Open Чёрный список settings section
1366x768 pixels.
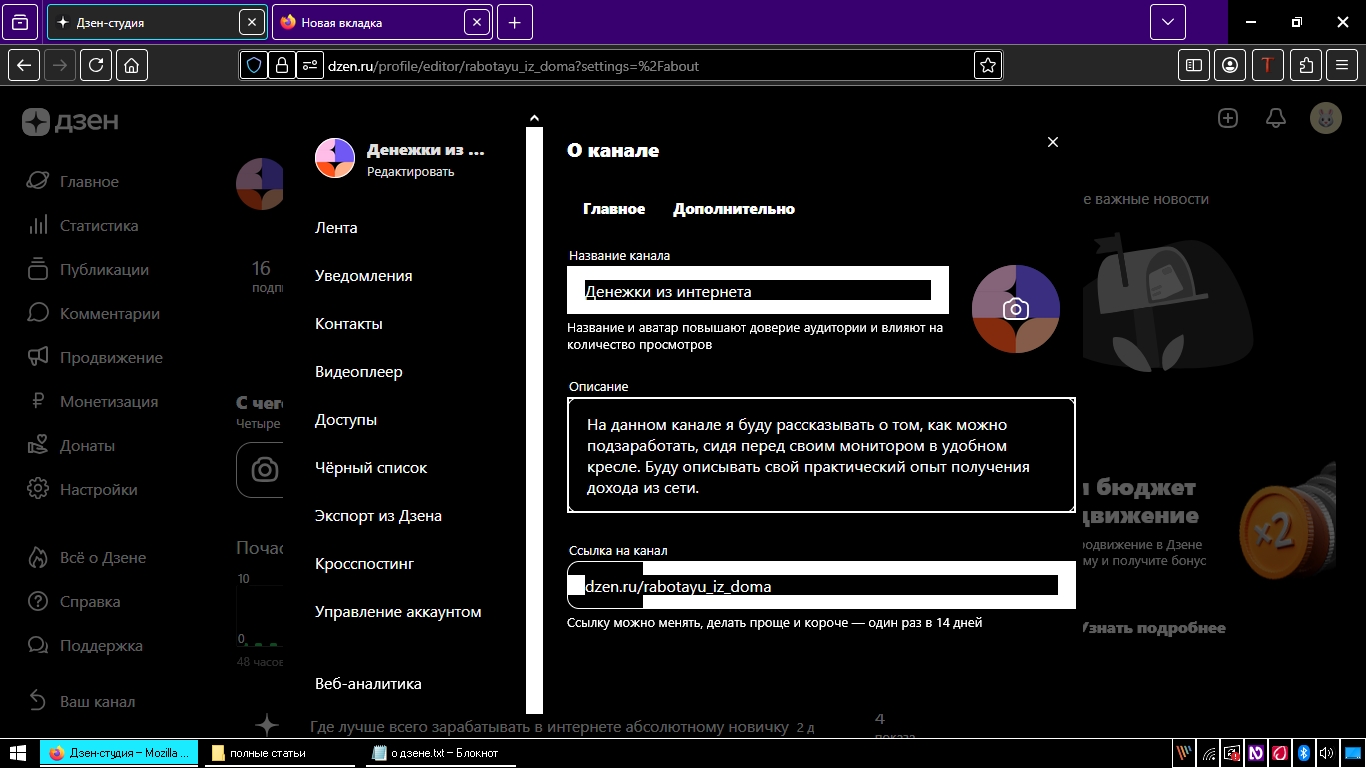(x=371, y=468)
